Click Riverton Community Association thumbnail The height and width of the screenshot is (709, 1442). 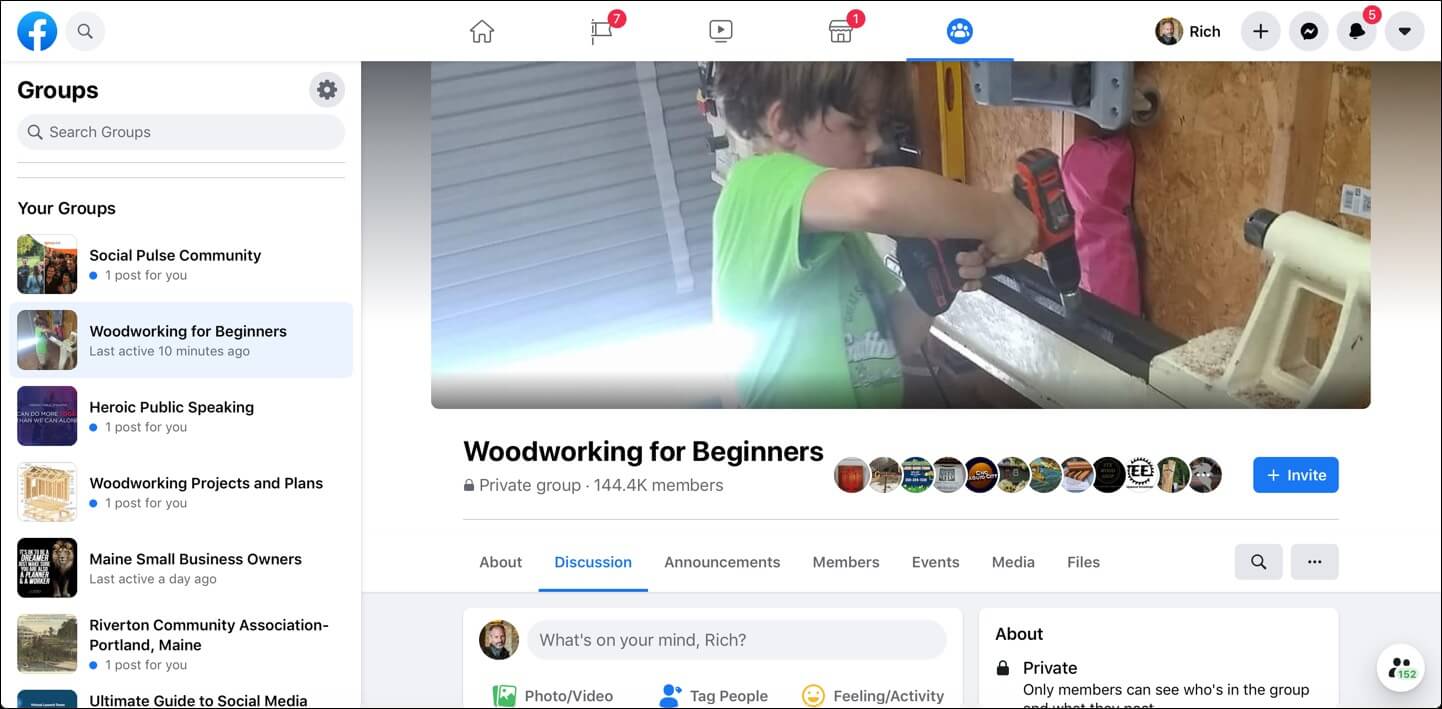click(x=47, y=644)
